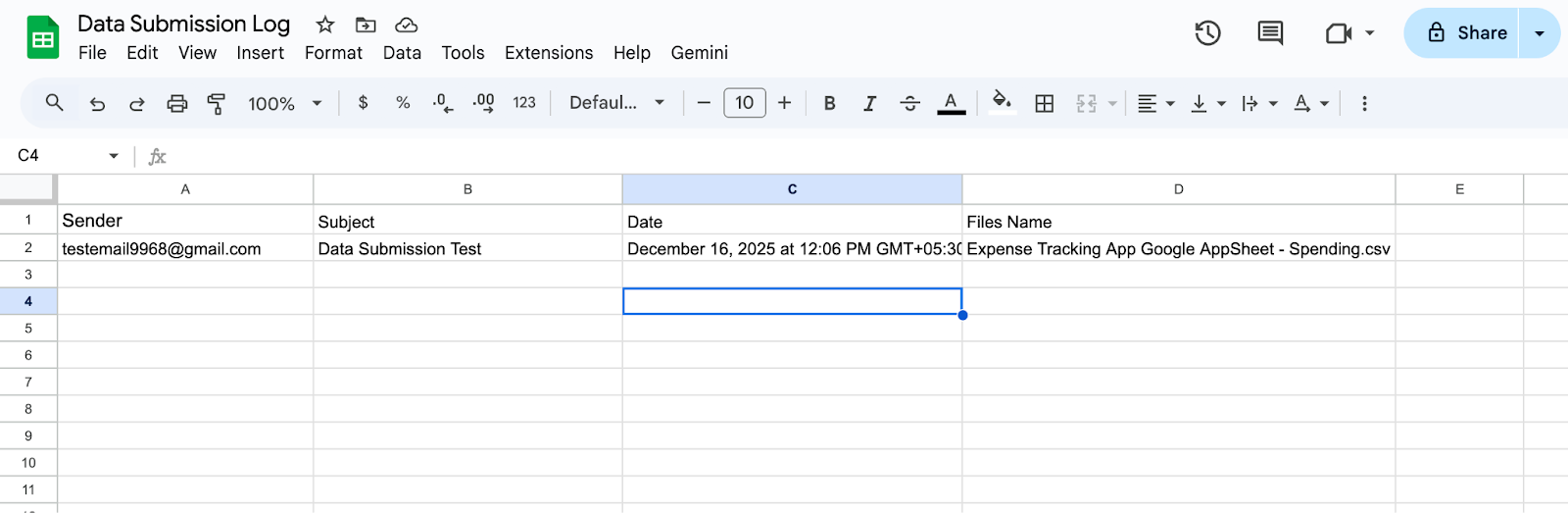Select column A header
1568x513 pixels.
tap(185, 189)
